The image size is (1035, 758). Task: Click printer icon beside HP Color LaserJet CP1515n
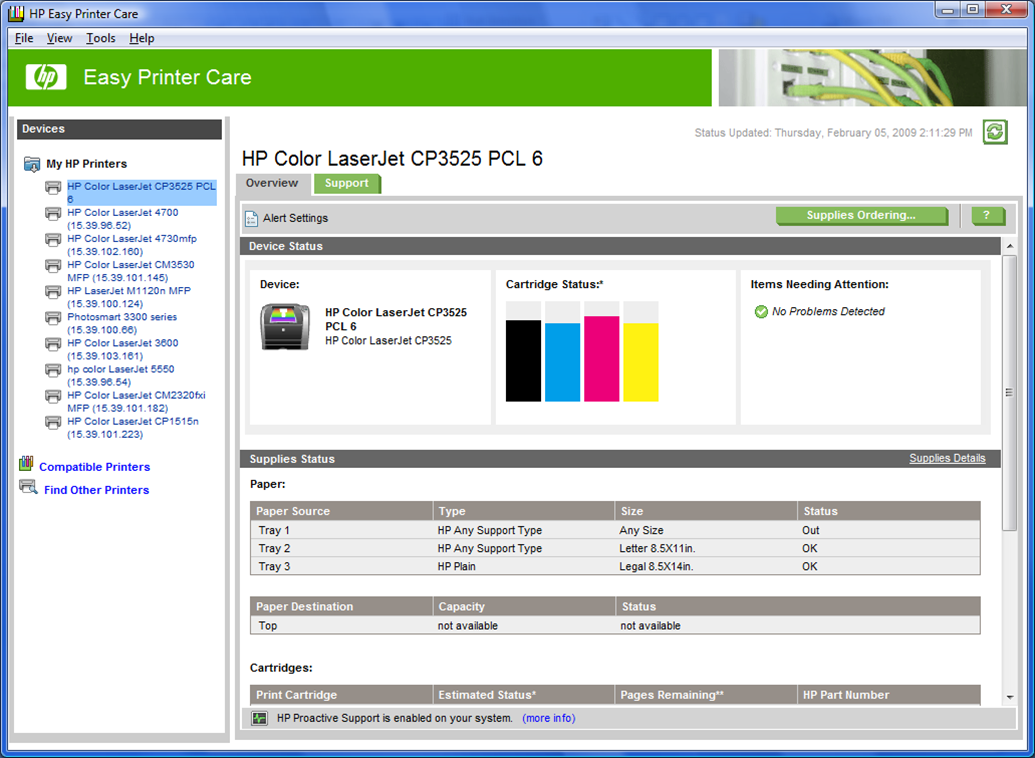(53, 423)
